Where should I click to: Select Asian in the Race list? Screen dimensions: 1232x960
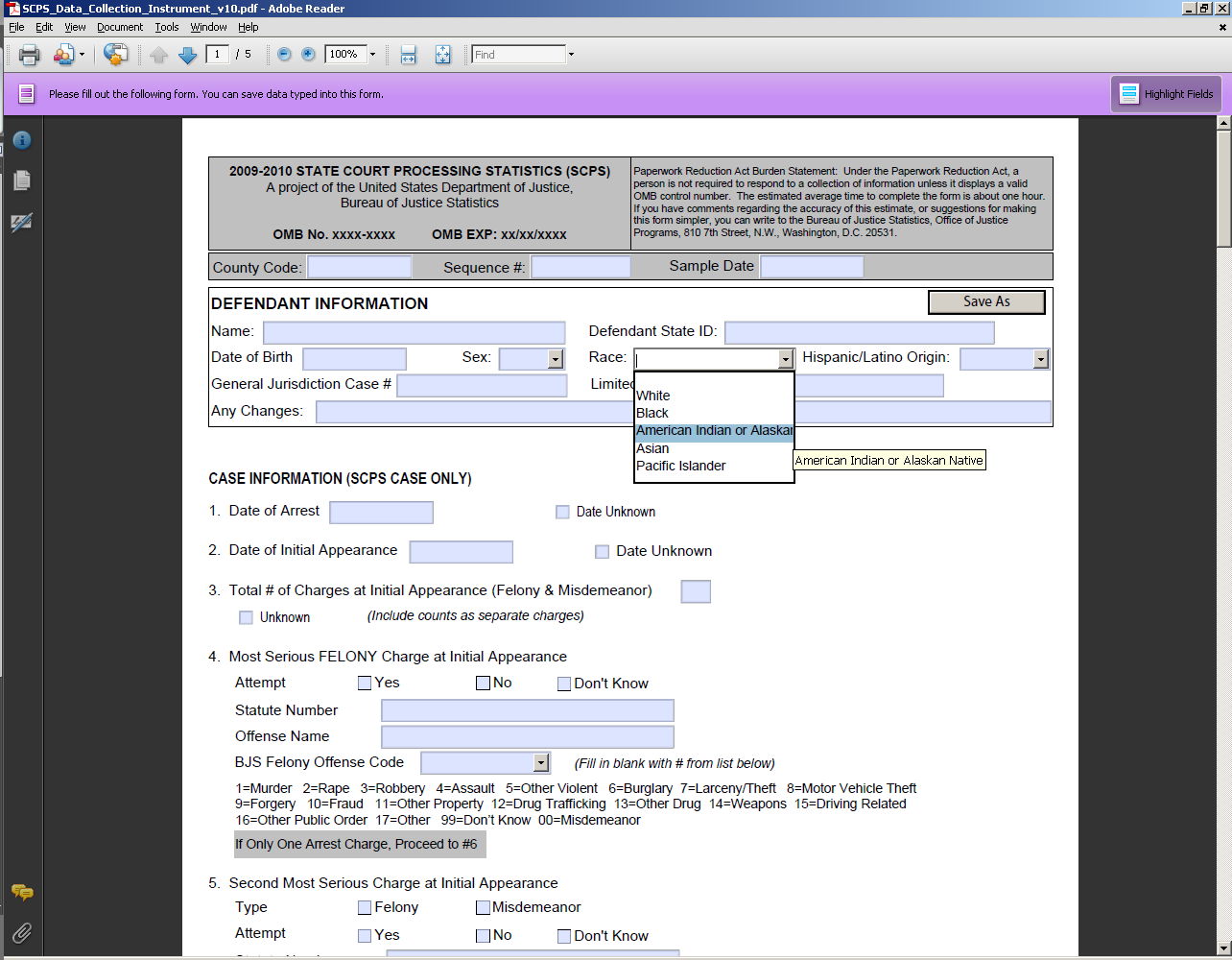pos(714,448)
